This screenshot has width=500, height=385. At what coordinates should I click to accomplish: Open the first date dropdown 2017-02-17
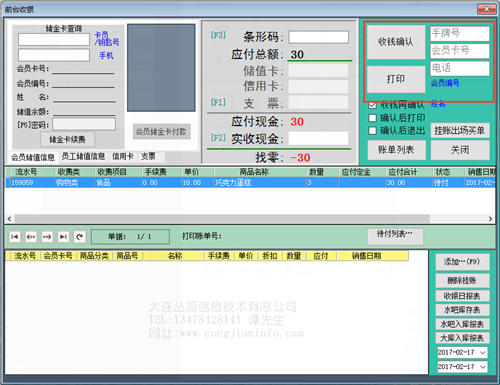(x=483, y=352)
